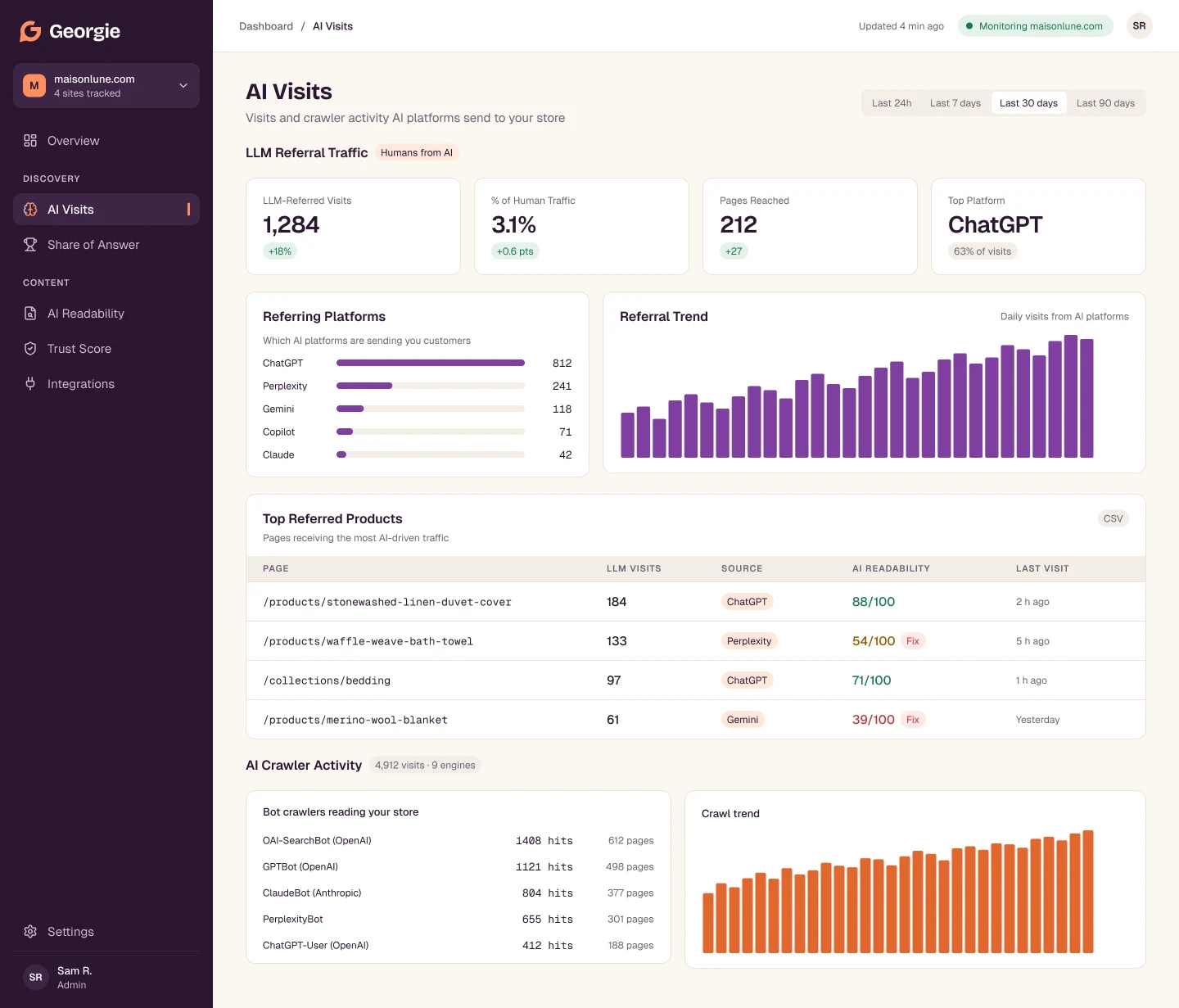Image resolution: width=1179 pixels, height=1008 pixels.
Task: Click the Integrations plug icon
Action: click(30, 384)
